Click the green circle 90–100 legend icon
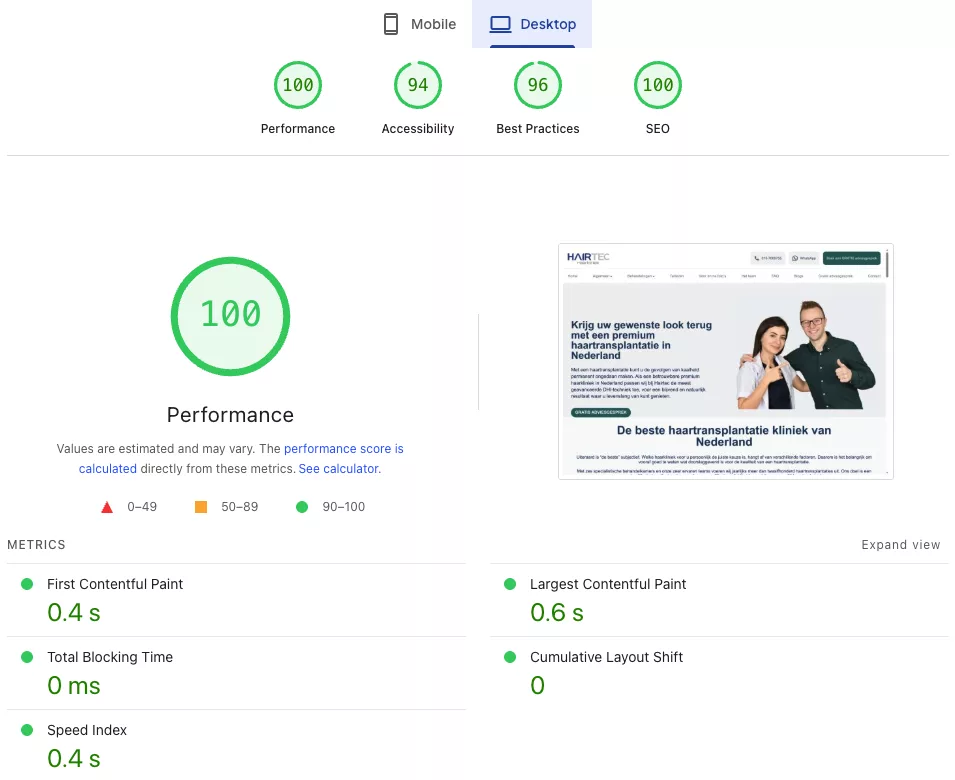The image size is (955, 780). click(x=302, y=507)
